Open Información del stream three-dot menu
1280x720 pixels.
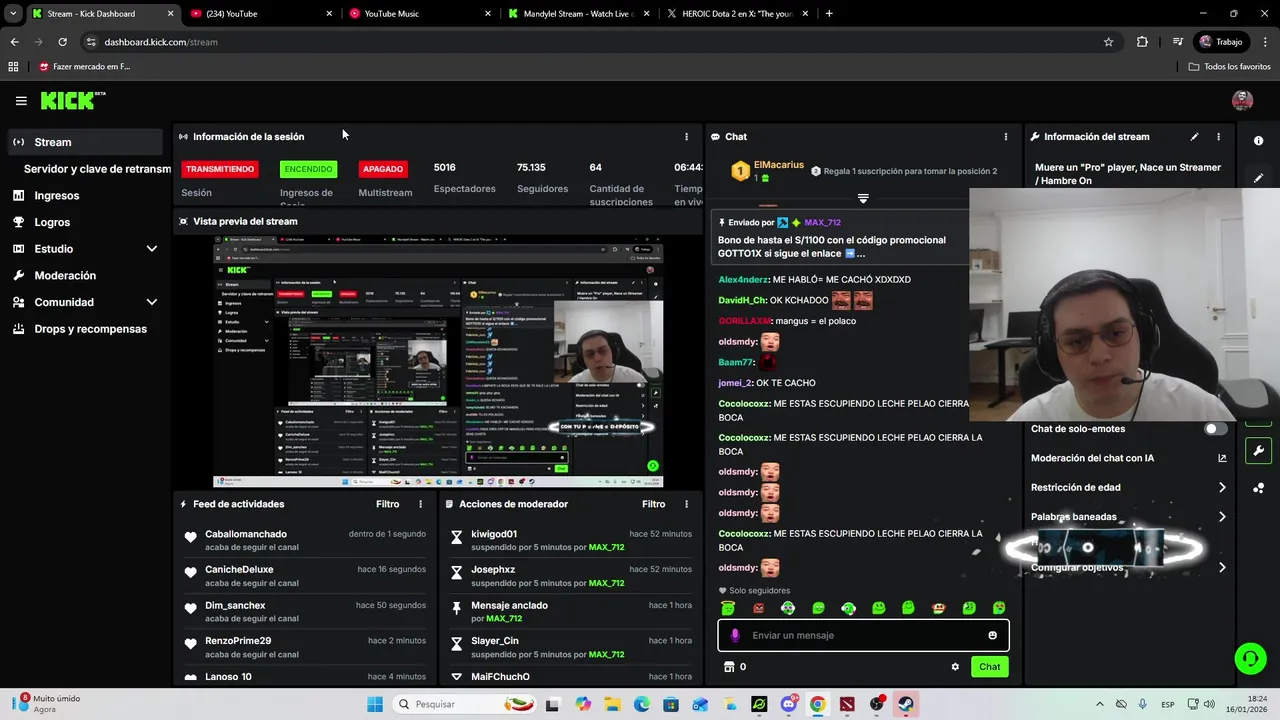coord(1218,137)
